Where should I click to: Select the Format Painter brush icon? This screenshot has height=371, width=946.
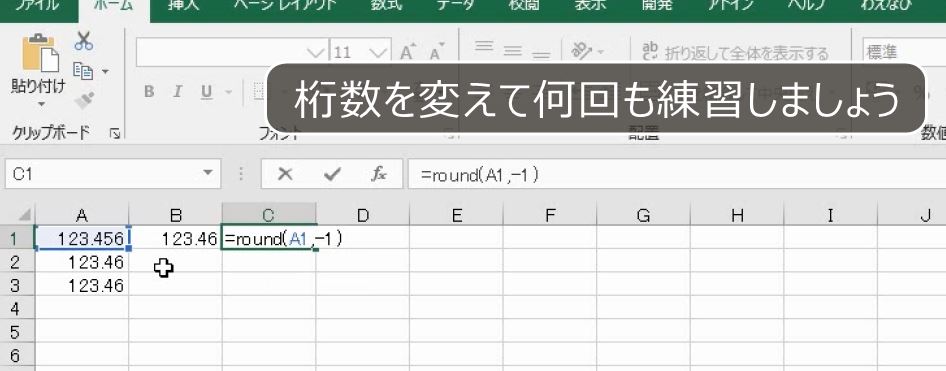click(84, 100)
